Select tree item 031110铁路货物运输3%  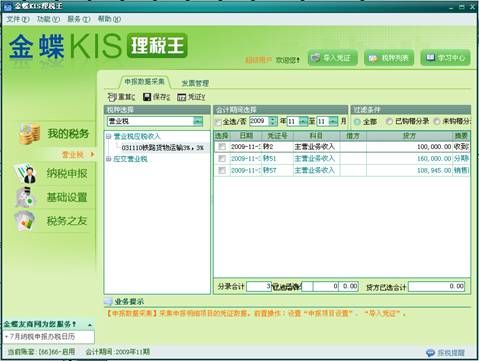(163, 148)
